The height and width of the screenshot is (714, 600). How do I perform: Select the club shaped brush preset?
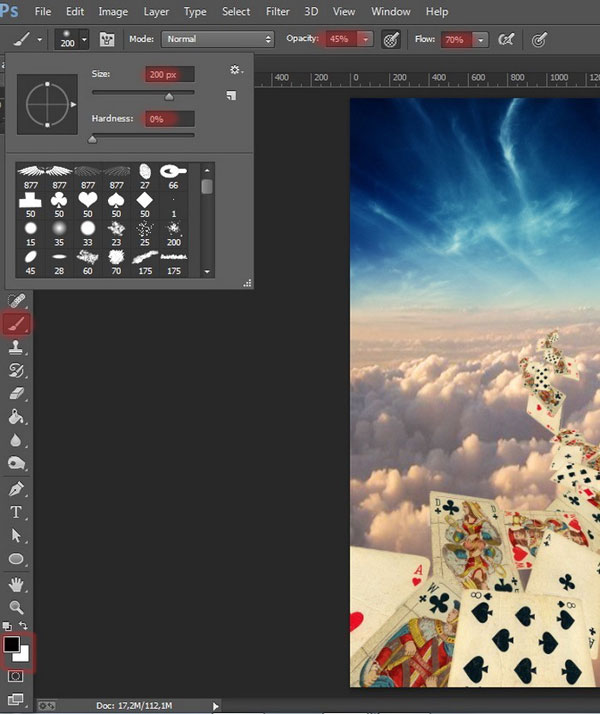click(59, 204)
